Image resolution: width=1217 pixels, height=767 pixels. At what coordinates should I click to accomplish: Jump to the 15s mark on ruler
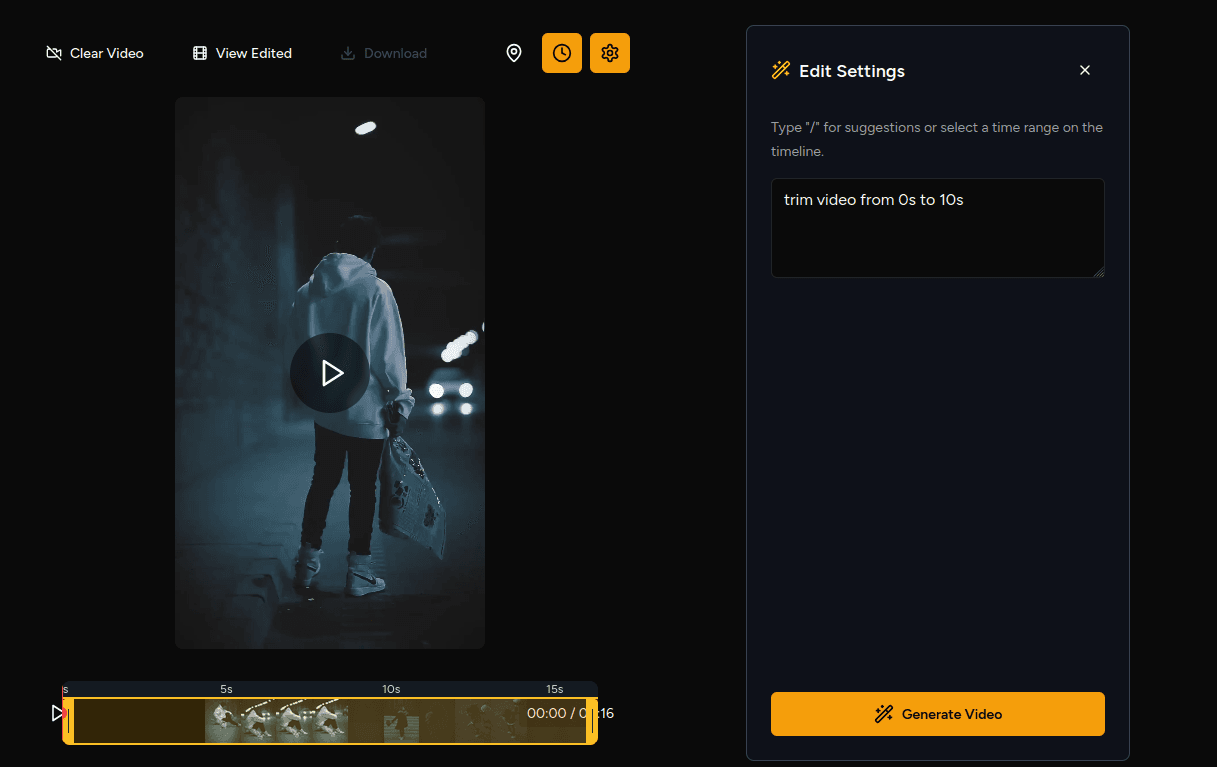tap(554, 689)
